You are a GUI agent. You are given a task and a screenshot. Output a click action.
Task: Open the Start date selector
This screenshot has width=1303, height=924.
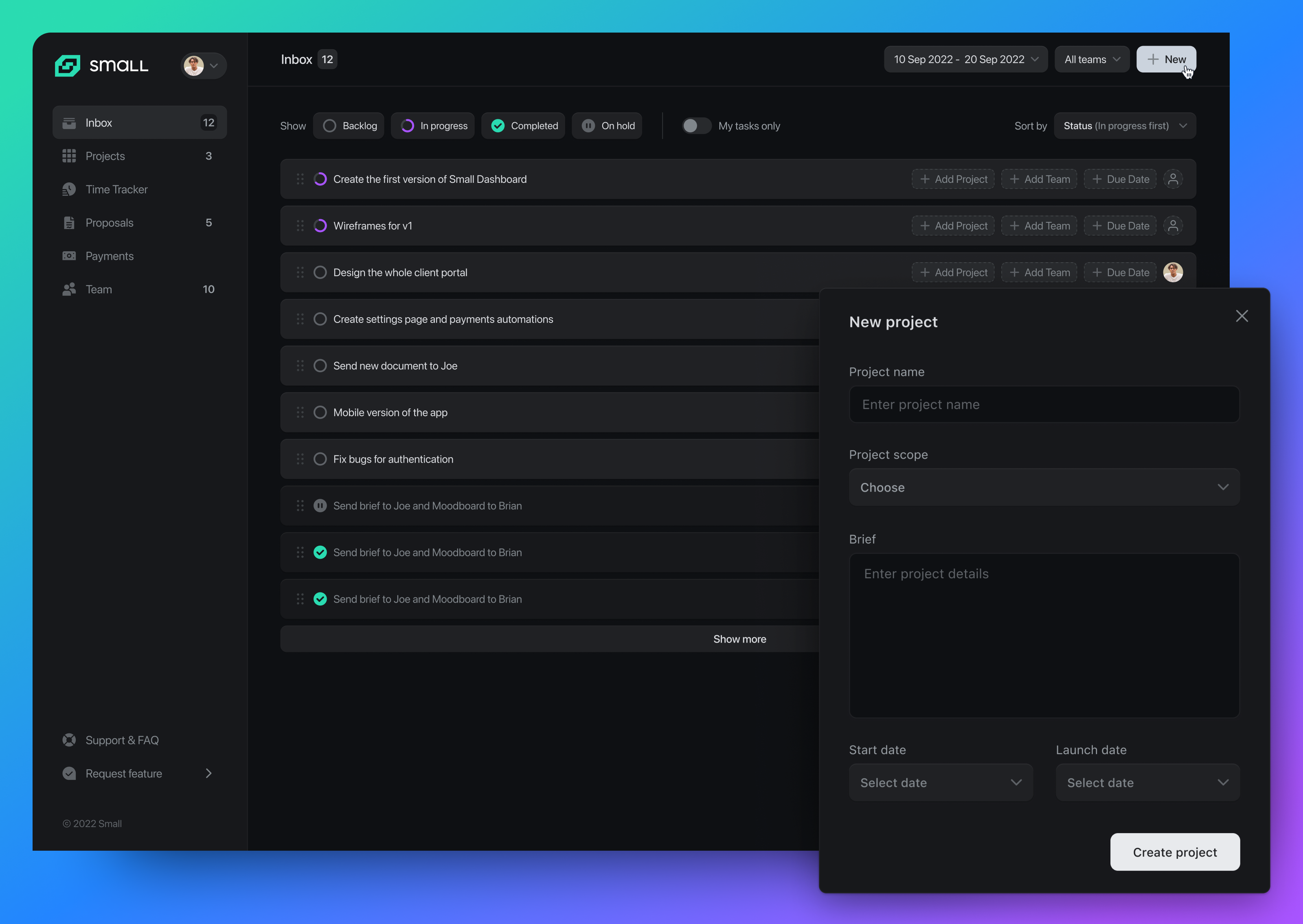[940, 782]
